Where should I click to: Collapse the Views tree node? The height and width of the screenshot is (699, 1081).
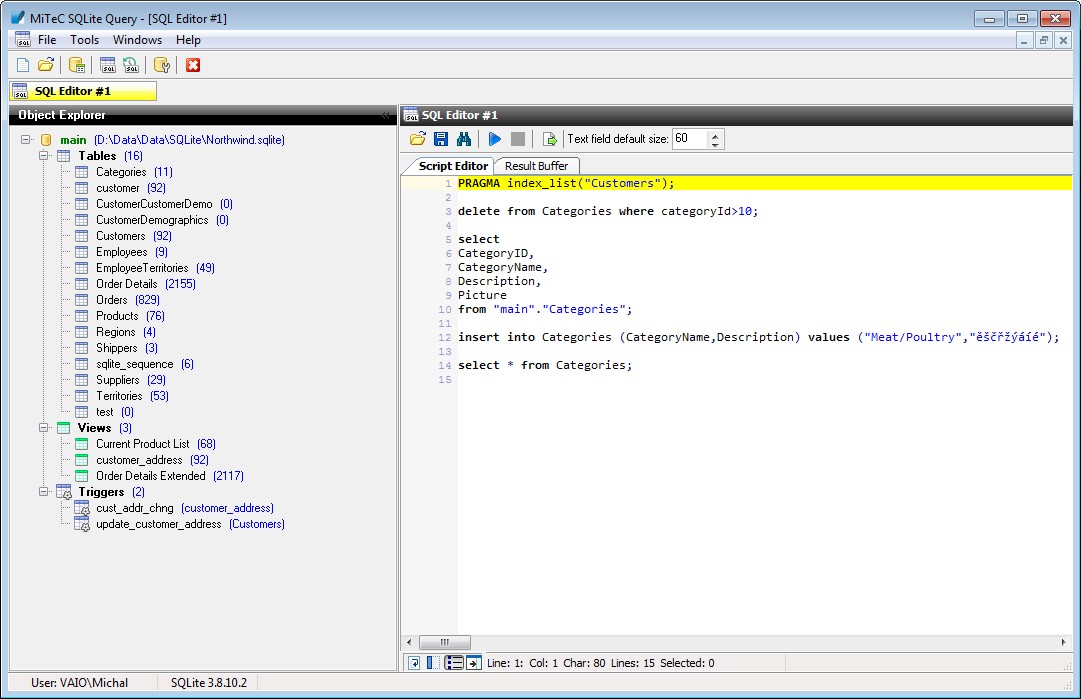[44, 428]
